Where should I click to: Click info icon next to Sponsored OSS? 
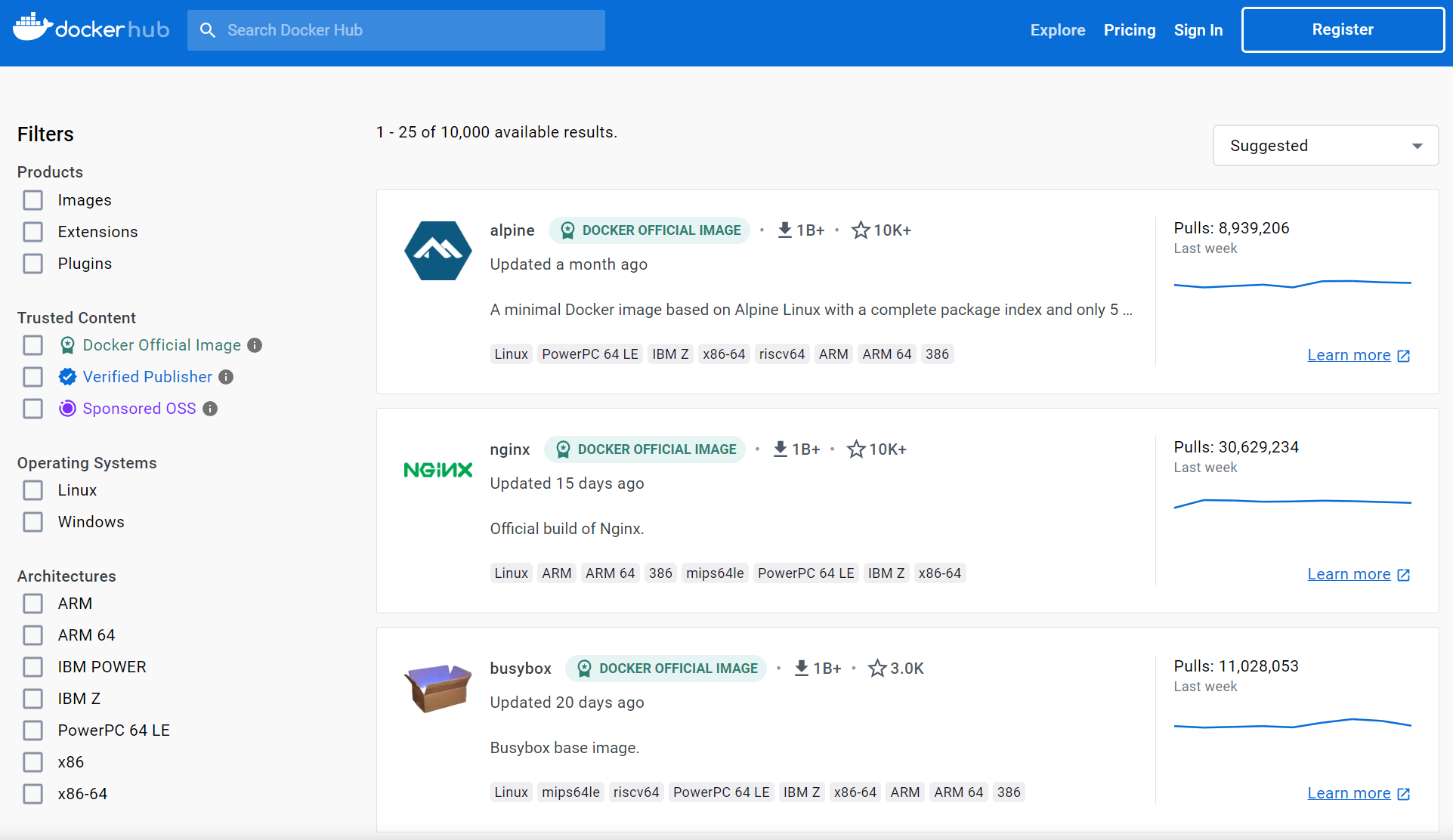pos(210,409)
